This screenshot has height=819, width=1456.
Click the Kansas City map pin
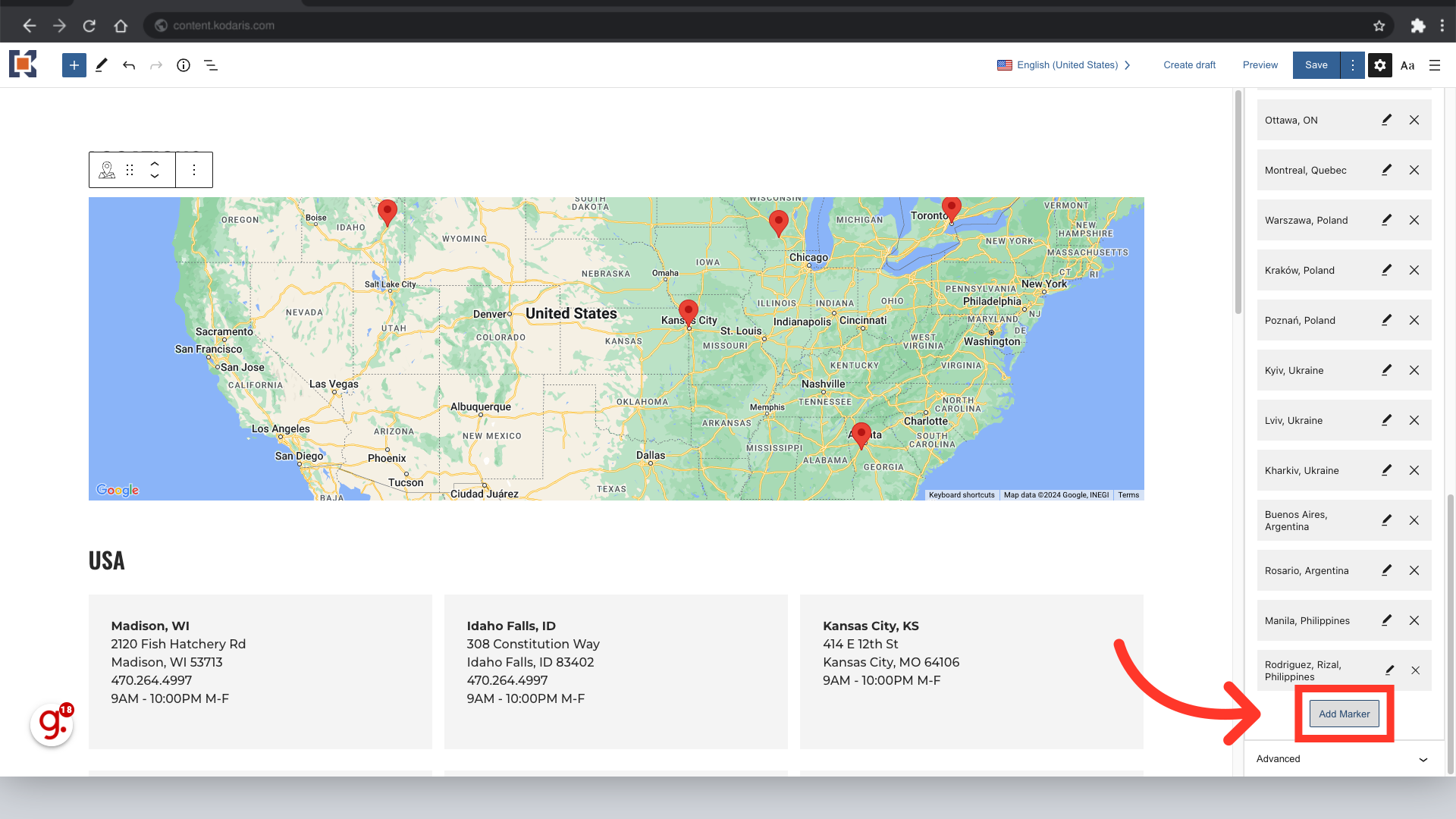[688, 311]
